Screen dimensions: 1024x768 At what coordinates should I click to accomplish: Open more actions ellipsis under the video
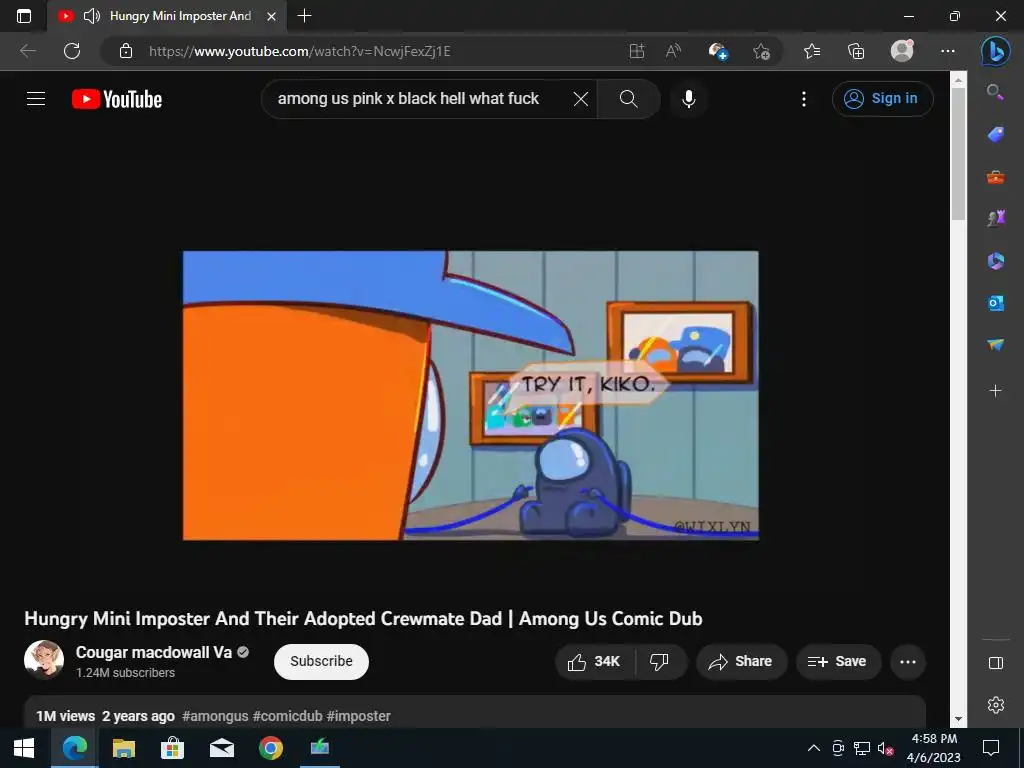[908, 662]
